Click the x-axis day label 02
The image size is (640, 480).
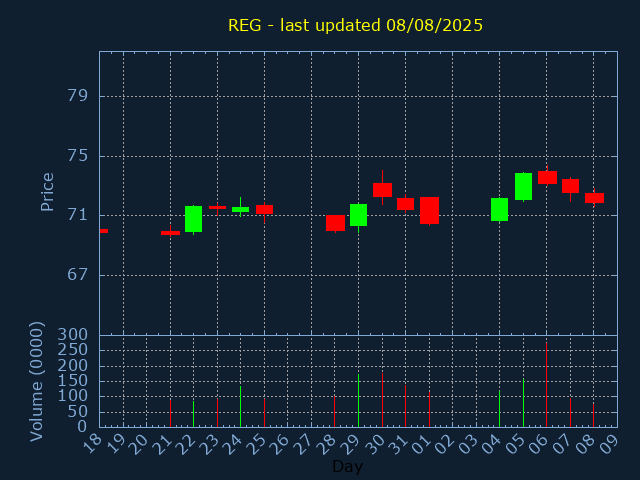click(x=446, y=444)
